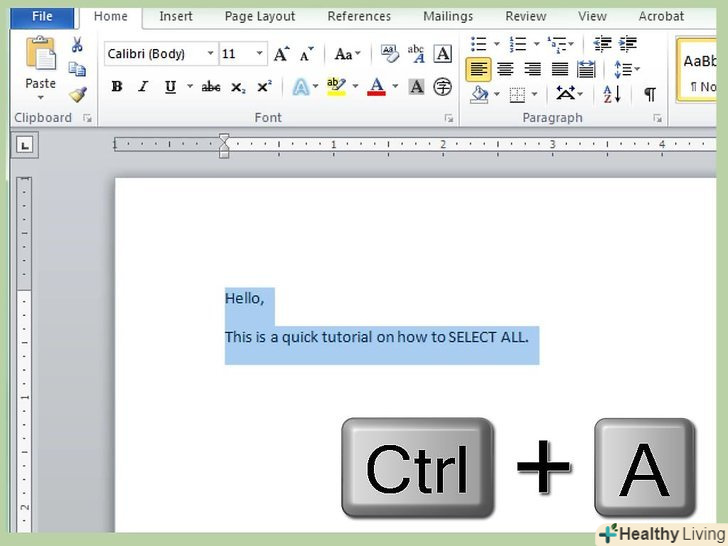Click the Numbering list icon
Viewport: 728px width, 546px height.
pos(517,44)
